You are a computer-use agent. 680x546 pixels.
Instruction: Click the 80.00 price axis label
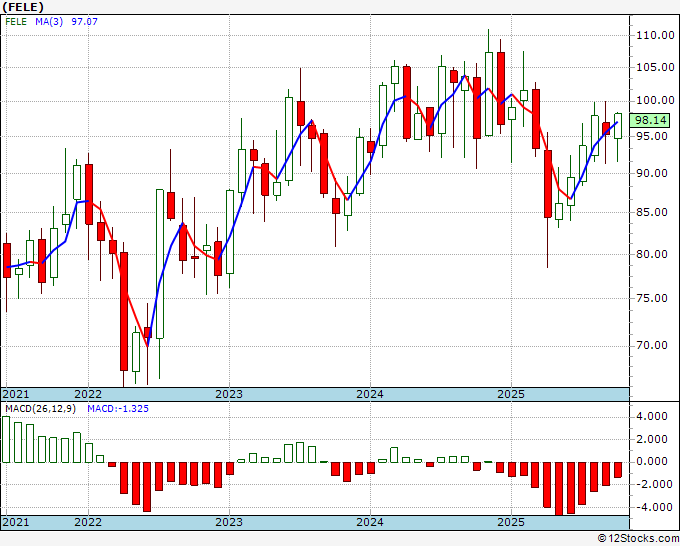point(652,254)
